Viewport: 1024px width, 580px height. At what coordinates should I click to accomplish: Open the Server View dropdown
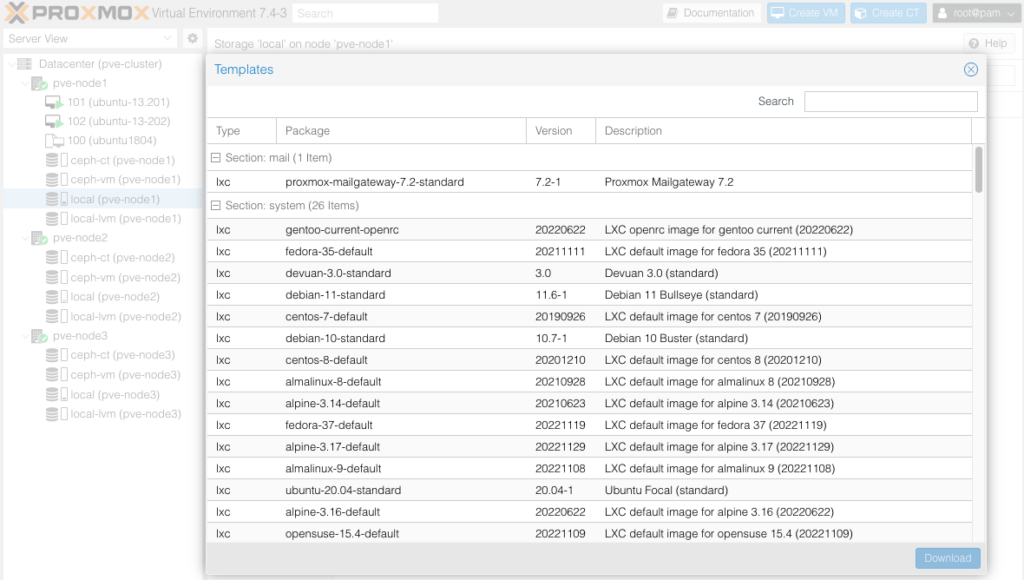tap(167, 39)
